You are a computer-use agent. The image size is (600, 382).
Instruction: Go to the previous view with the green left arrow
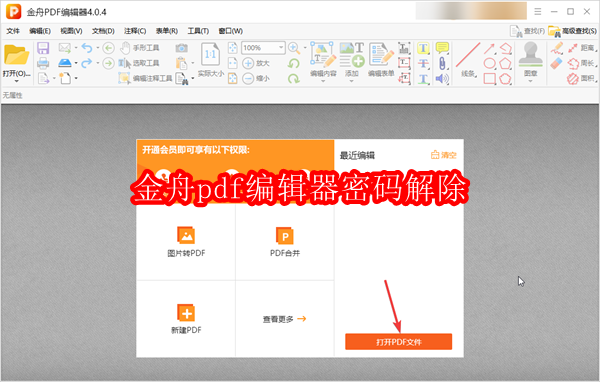coord(108,48)
